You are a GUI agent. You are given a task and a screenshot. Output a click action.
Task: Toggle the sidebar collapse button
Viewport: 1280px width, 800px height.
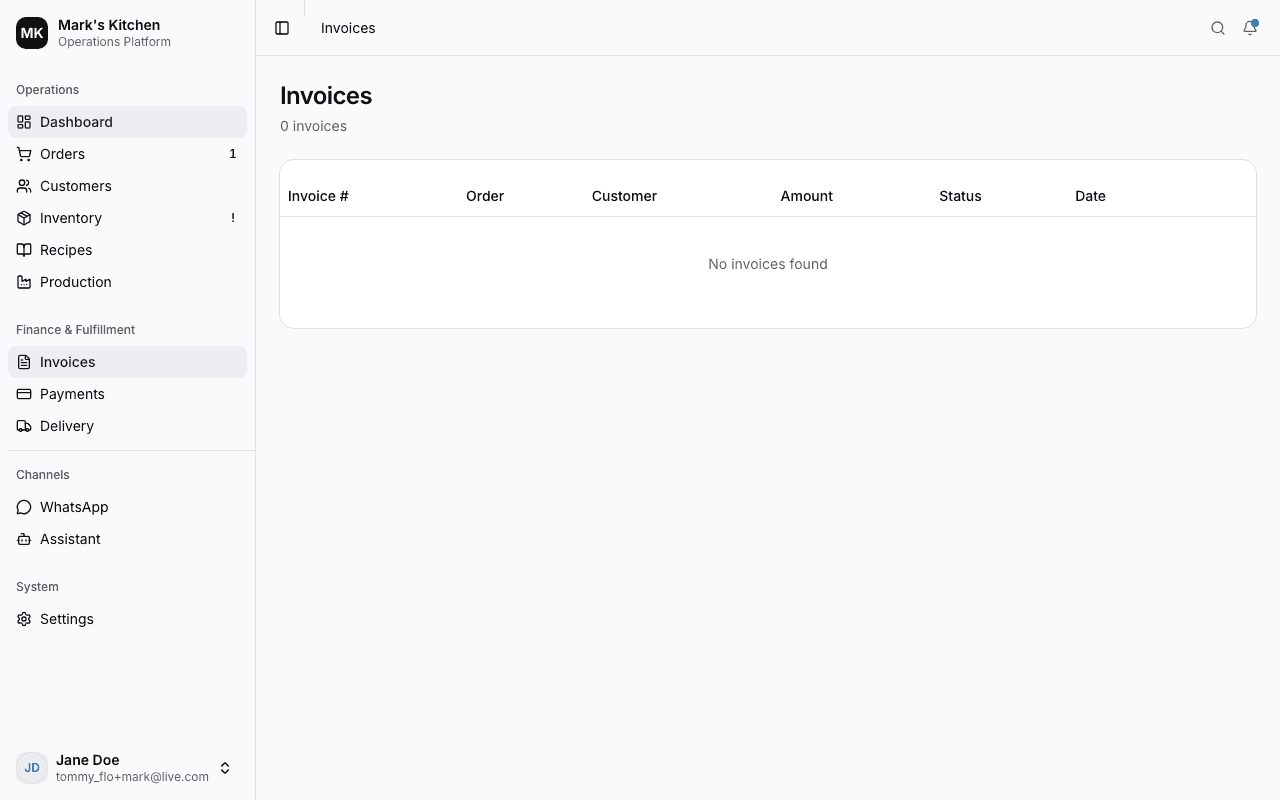tap(281, 28)
